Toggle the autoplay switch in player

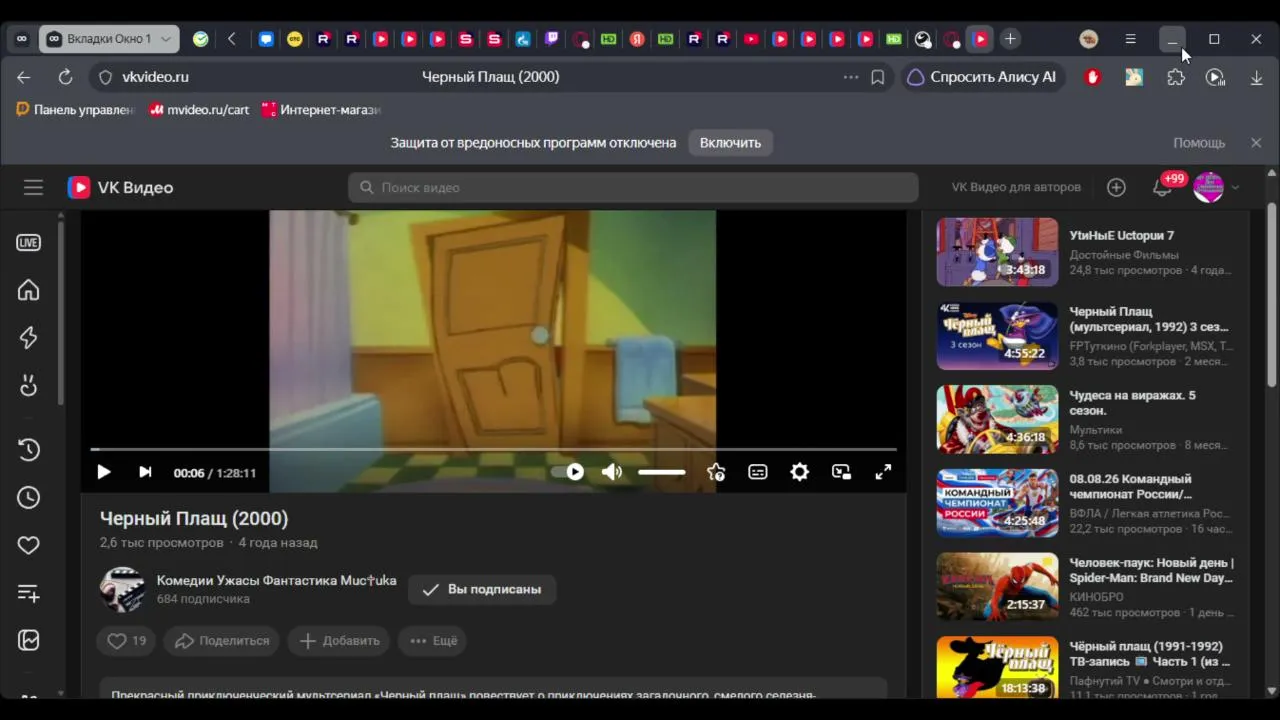pos(567,472)
